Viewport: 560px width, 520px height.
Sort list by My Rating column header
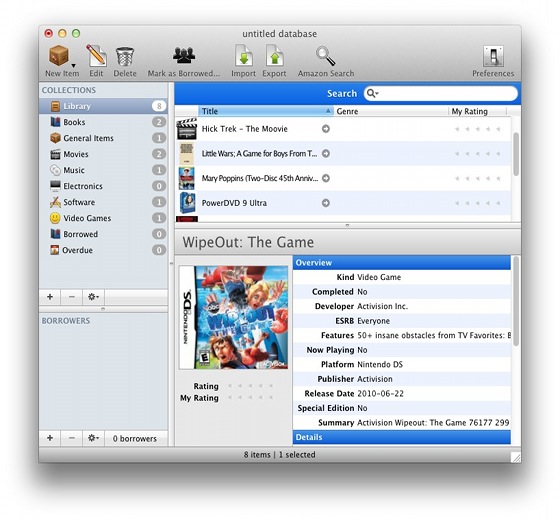point(478,111)
